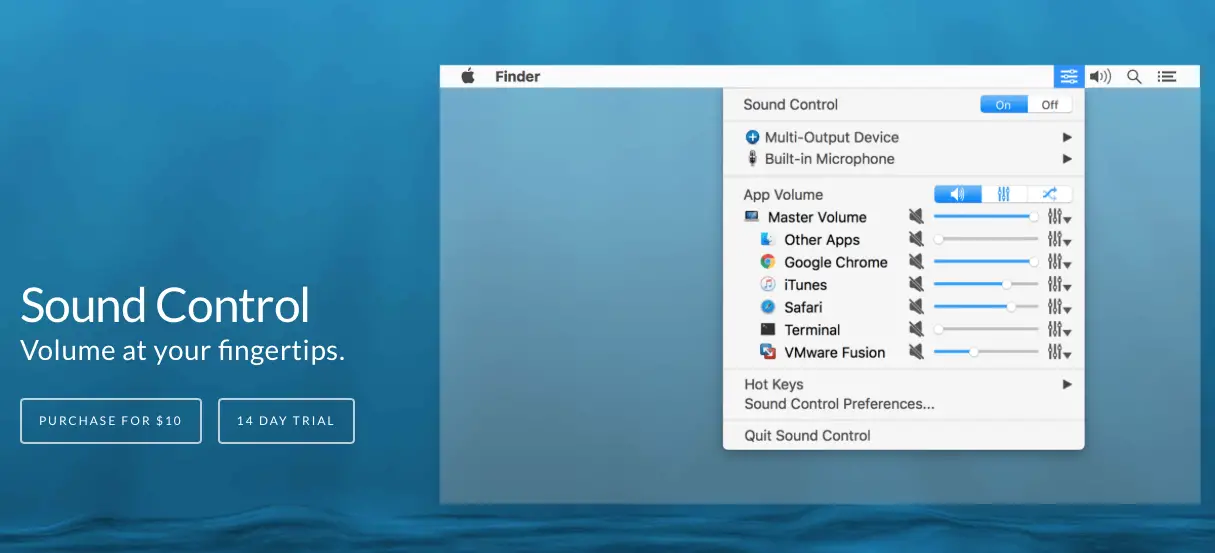Open equalizer for Other Apps
1215x553 pixels.
(x=1059, y=240)
